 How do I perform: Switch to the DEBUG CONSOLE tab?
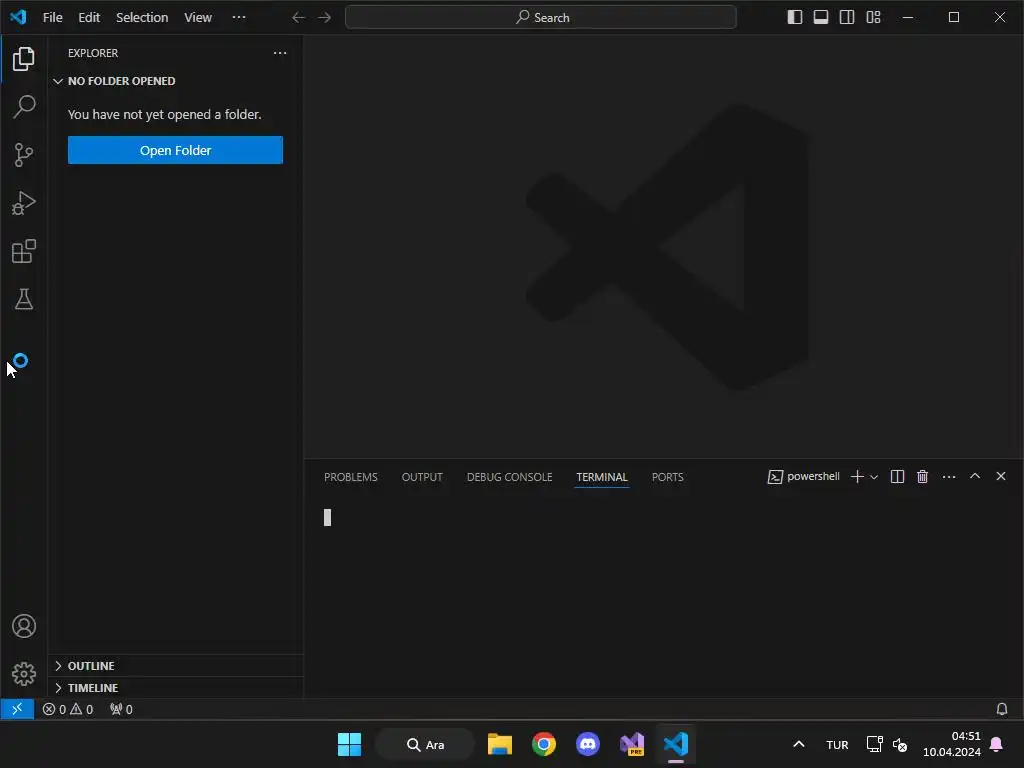click(509, 477)
